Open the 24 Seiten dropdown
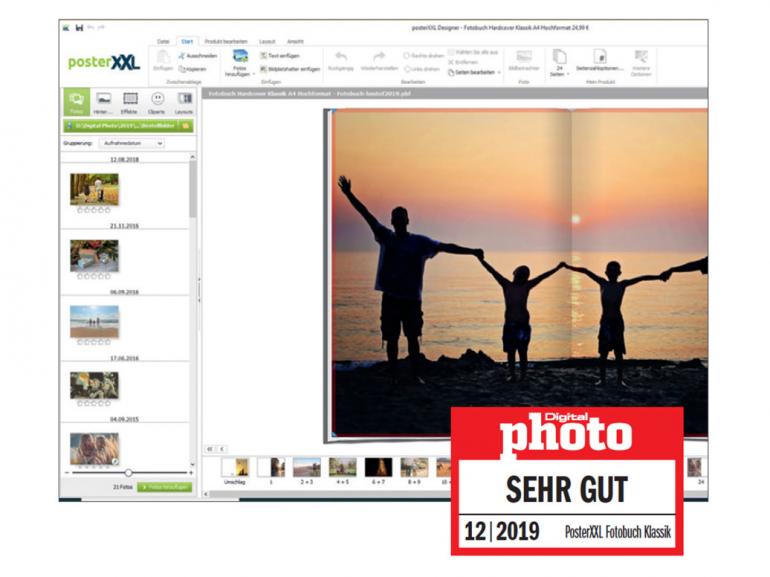Viewport: 770px width, 577px height. click(559, 74)
